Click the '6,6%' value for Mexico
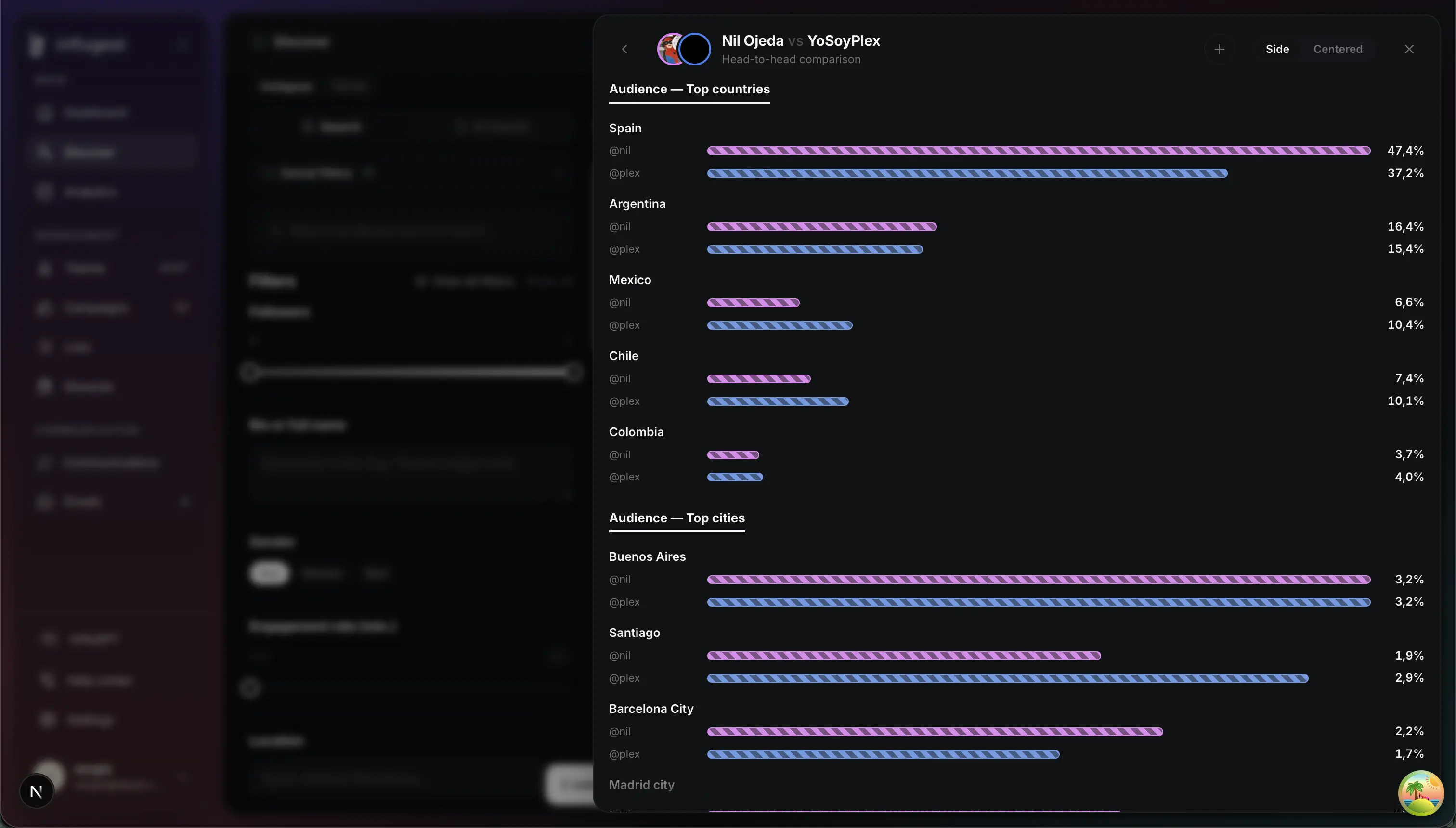The height and width of the screenshot is (828, 1456). pyautogui.click(x=1409, y=302)
